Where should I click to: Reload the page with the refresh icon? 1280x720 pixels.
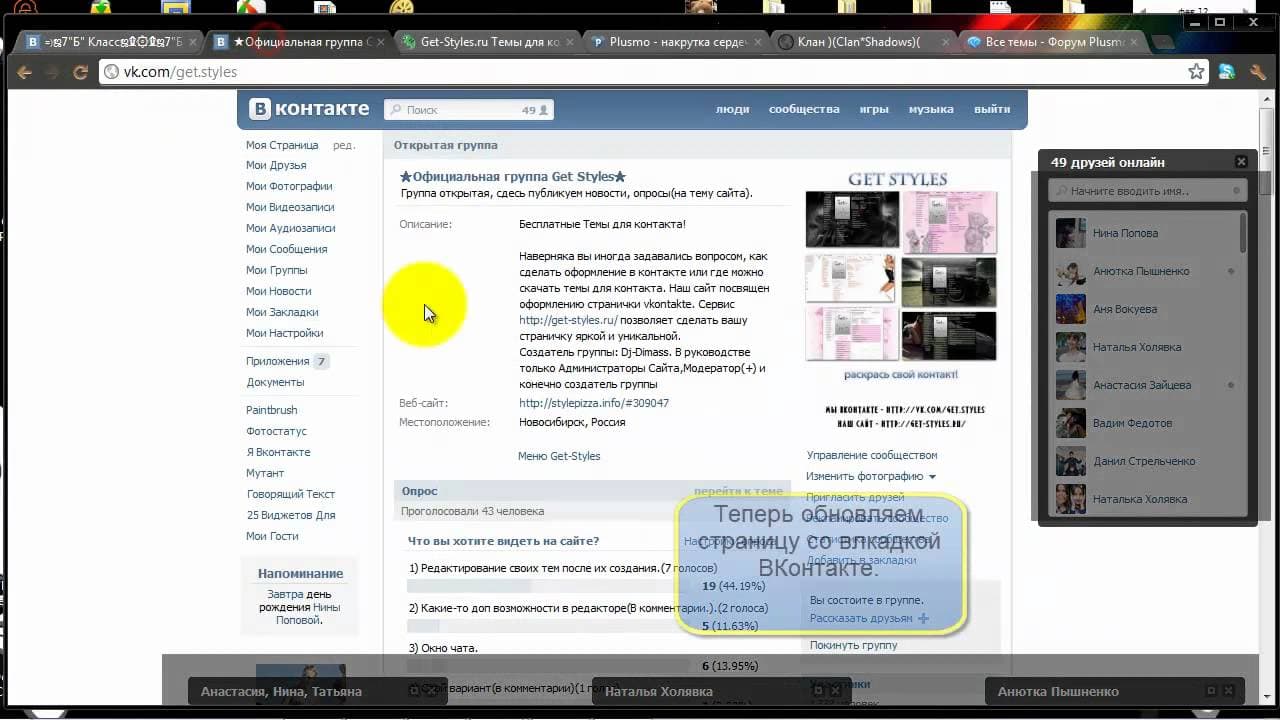[x=81, y=72]
